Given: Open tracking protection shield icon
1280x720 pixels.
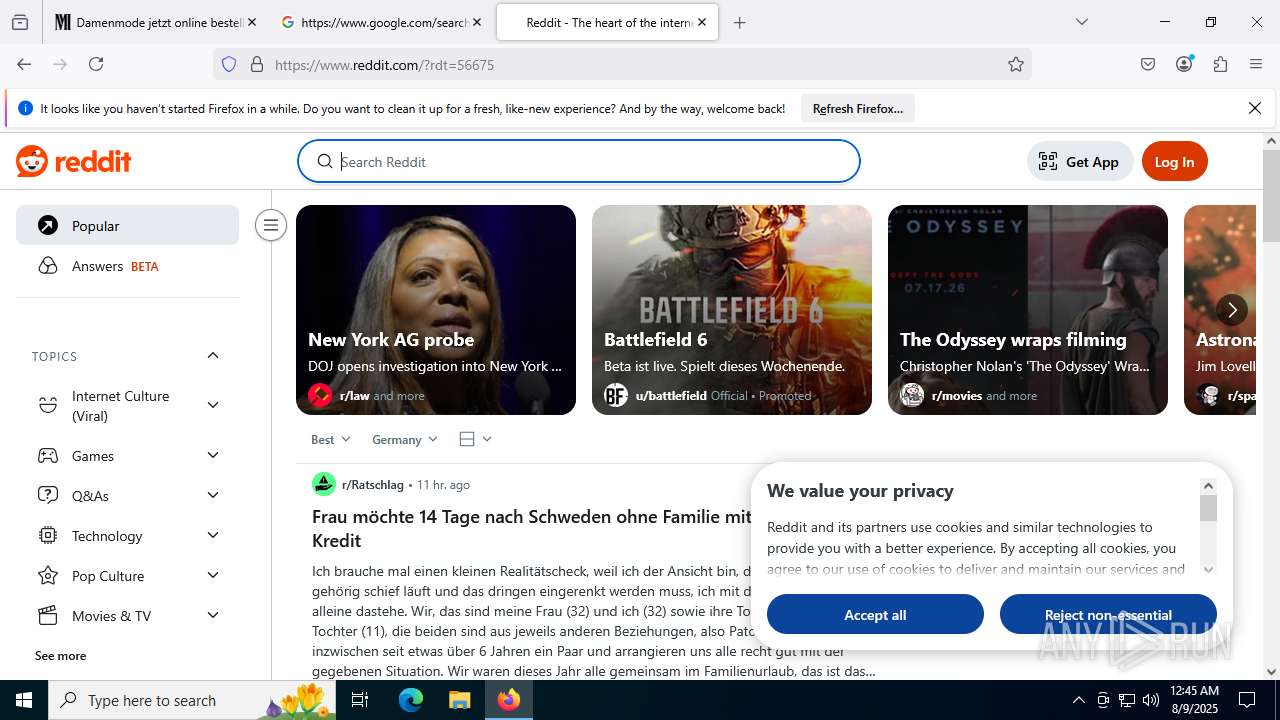Looking at the screenshot, I should tap(229, 64).
